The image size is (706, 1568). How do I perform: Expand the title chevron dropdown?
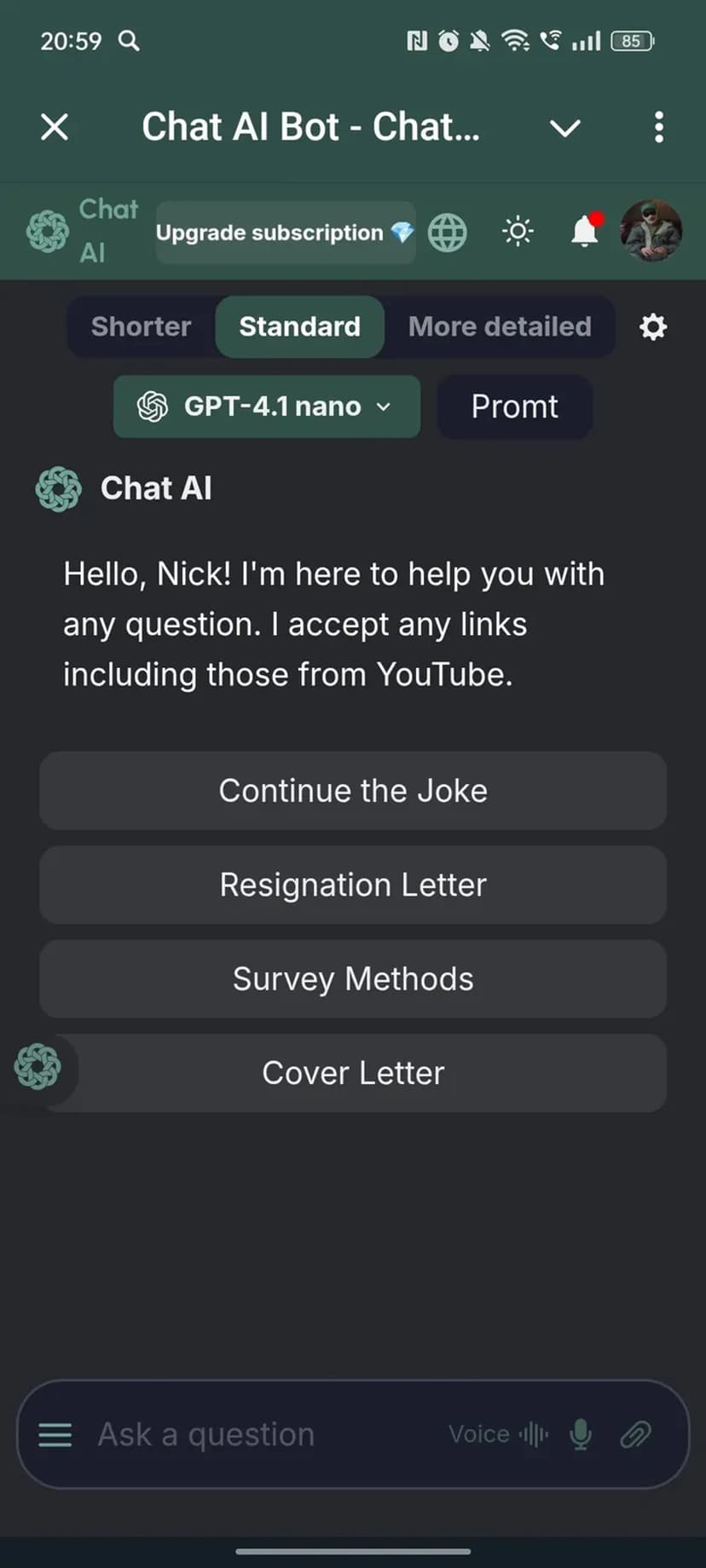564,129
